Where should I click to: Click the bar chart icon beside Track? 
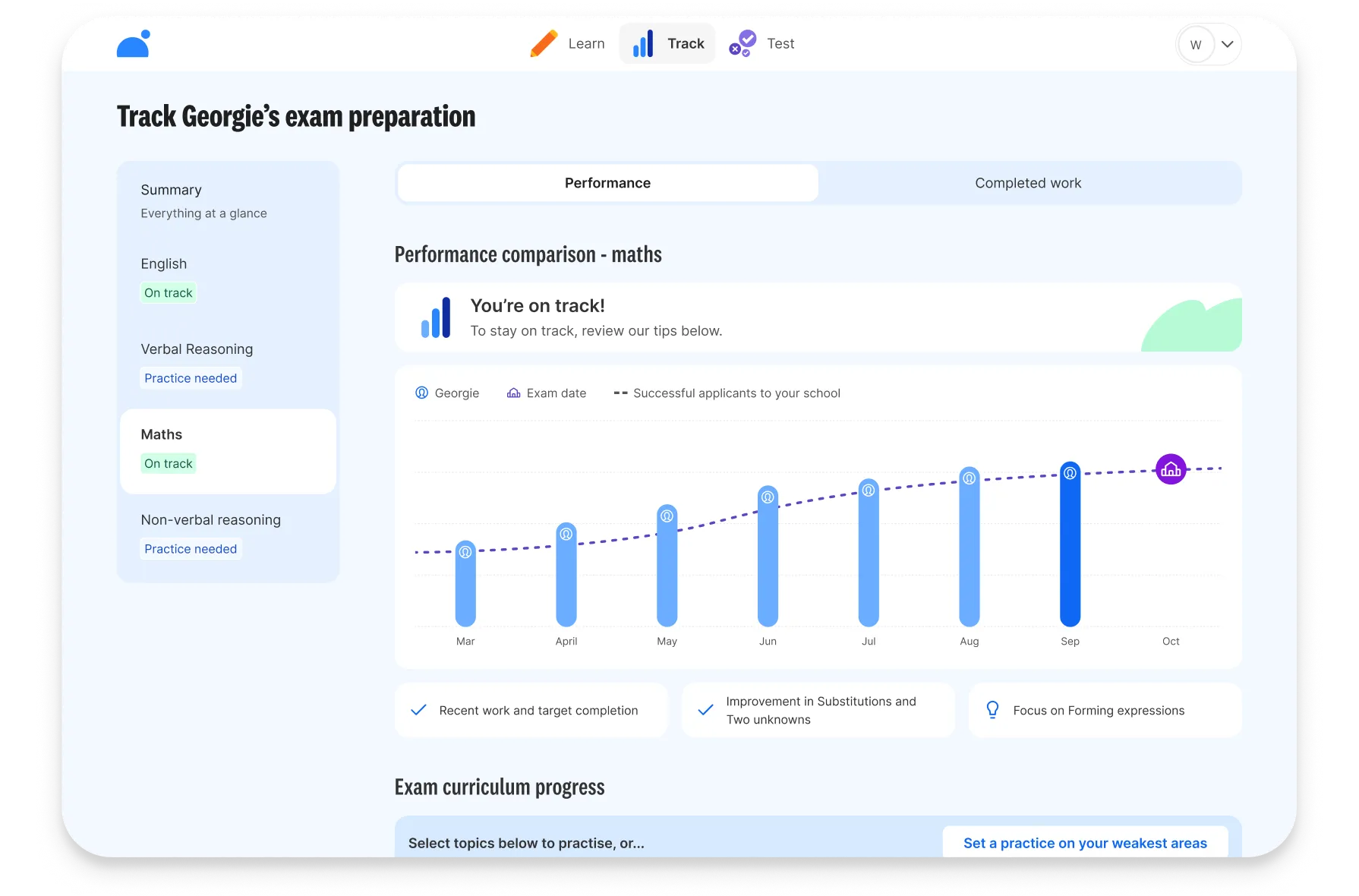643,44
